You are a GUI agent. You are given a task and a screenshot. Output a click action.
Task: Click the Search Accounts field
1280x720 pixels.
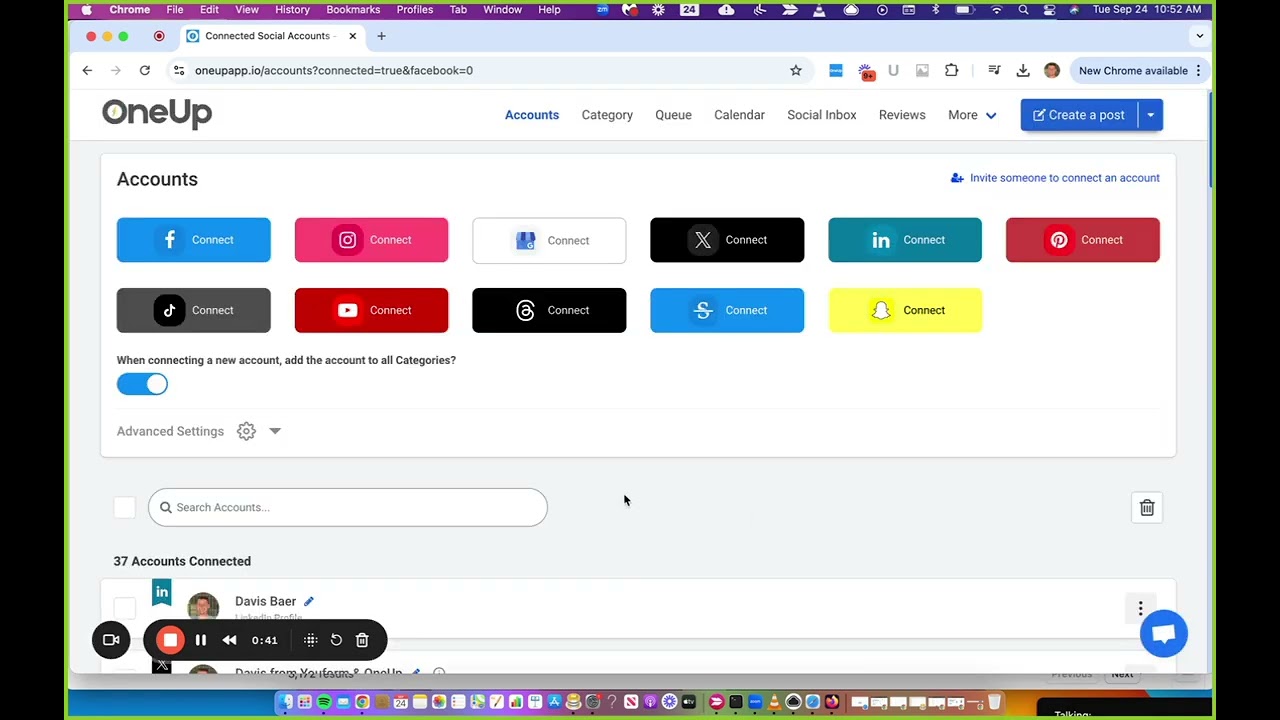pos(348,507)
